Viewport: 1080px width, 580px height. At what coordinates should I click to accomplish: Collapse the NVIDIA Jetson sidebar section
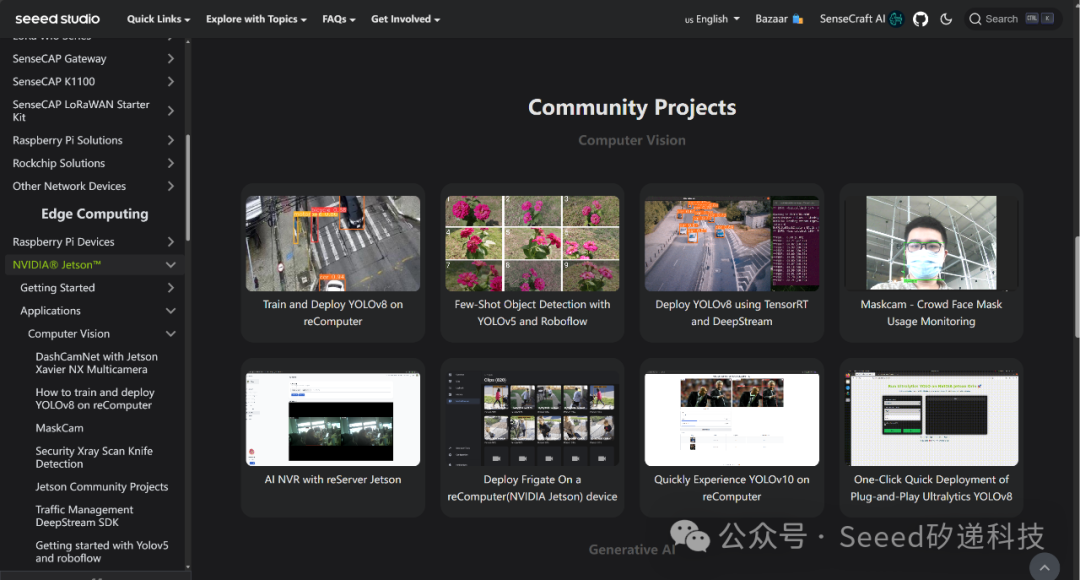point(170,265)
